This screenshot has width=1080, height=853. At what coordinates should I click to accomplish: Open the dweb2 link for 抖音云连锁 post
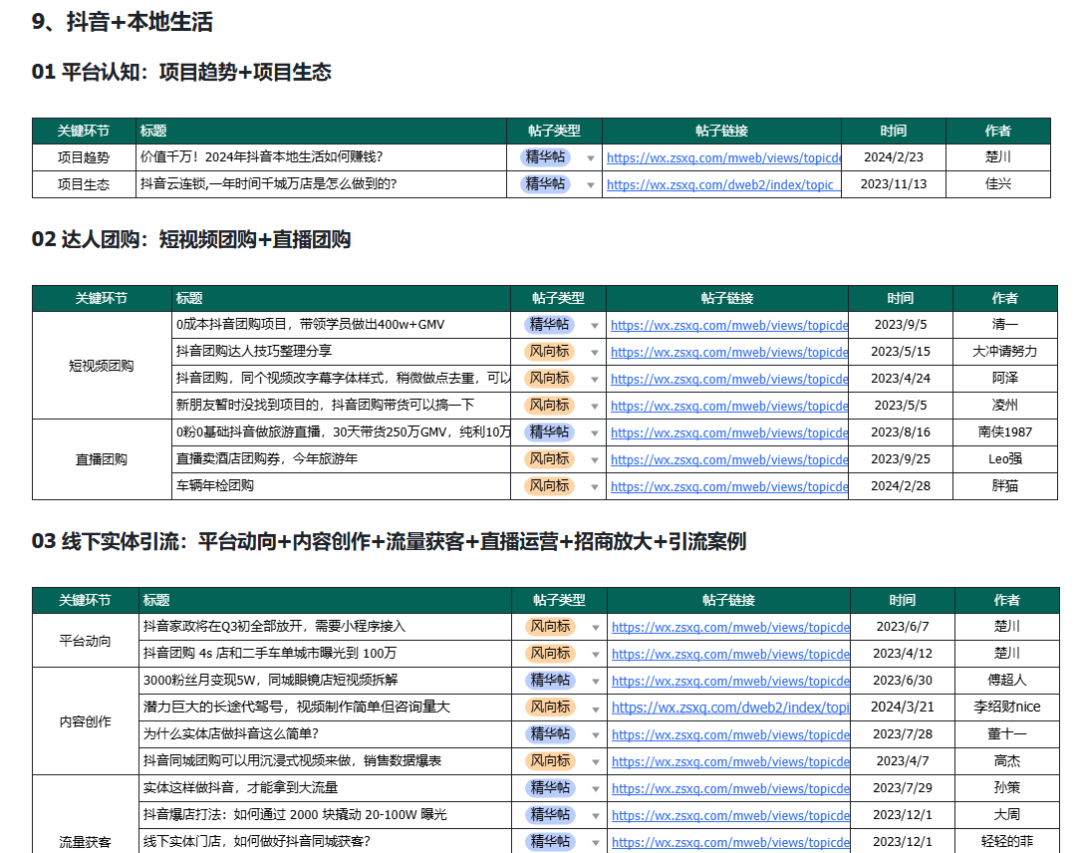[720, 185]
